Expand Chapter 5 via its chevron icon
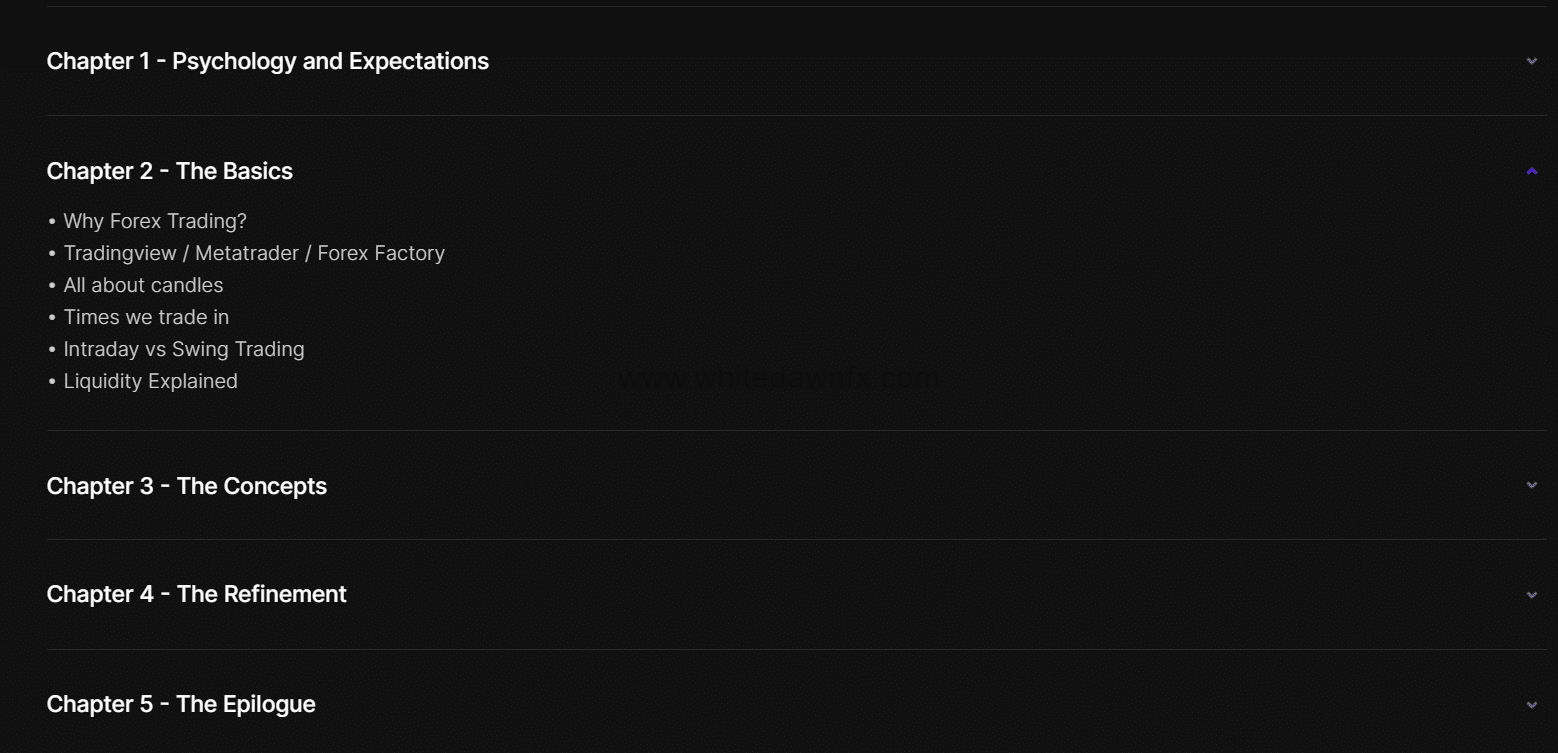The width and height of the screenshot is (1558, 753). (x=1531, y=705)
